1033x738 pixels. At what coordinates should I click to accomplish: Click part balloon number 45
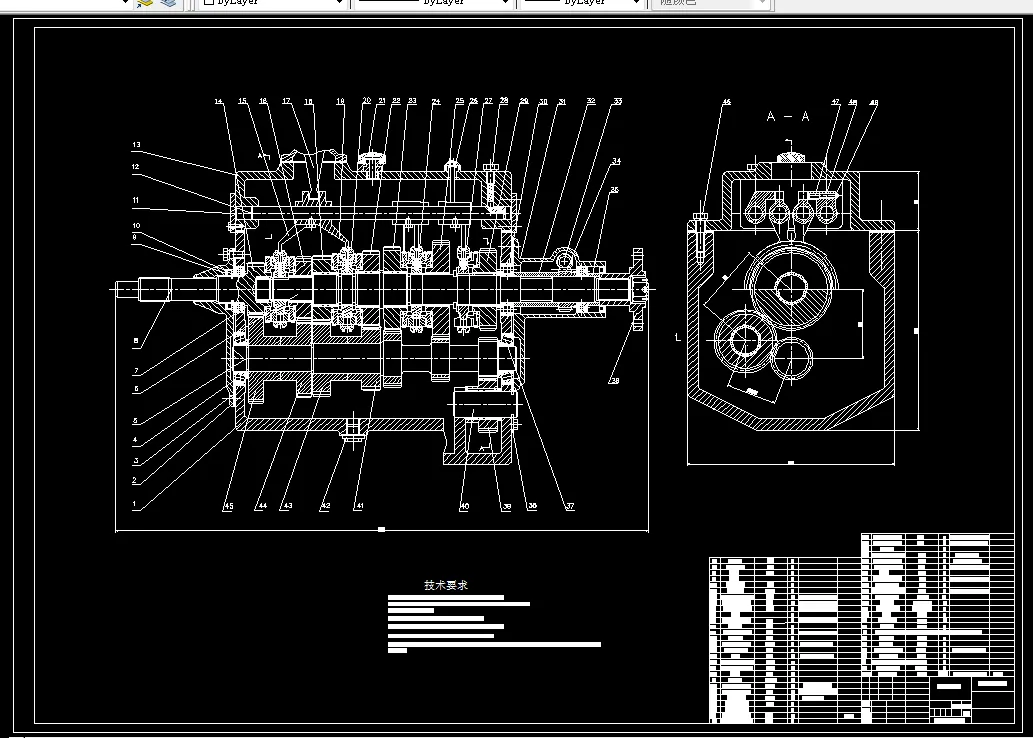point(228,507)
